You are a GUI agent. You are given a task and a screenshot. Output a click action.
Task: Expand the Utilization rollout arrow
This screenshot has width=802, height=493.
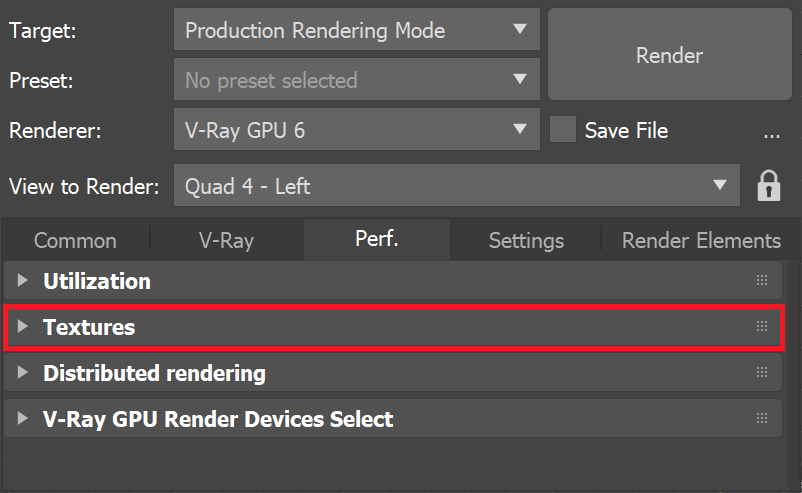coord(22,280)
